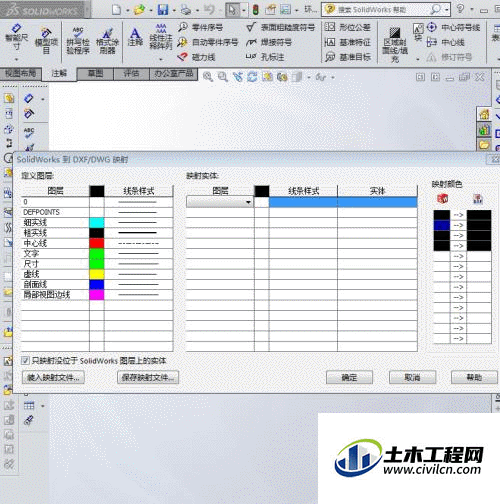Click the Hole Callout (孔标注) tool
Viewport: 500px width, 504px height.
click(265, 57)
